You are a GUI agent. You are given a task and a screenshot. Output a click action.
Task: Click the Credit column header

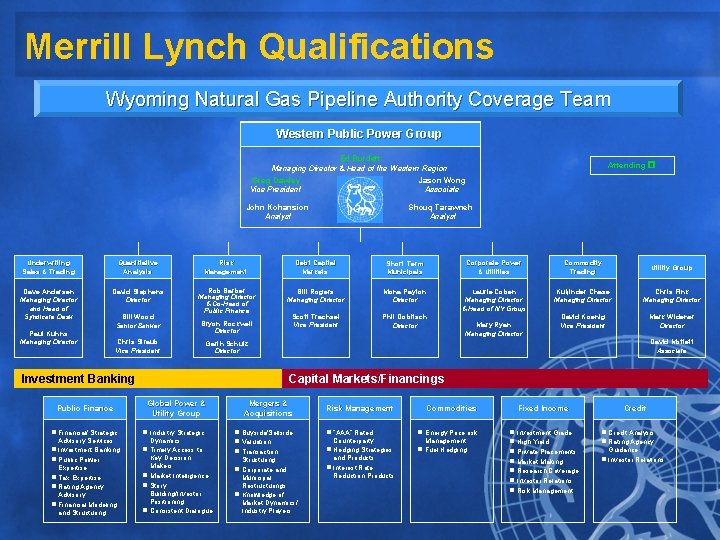pyautogui.click(x=635, y=408)
